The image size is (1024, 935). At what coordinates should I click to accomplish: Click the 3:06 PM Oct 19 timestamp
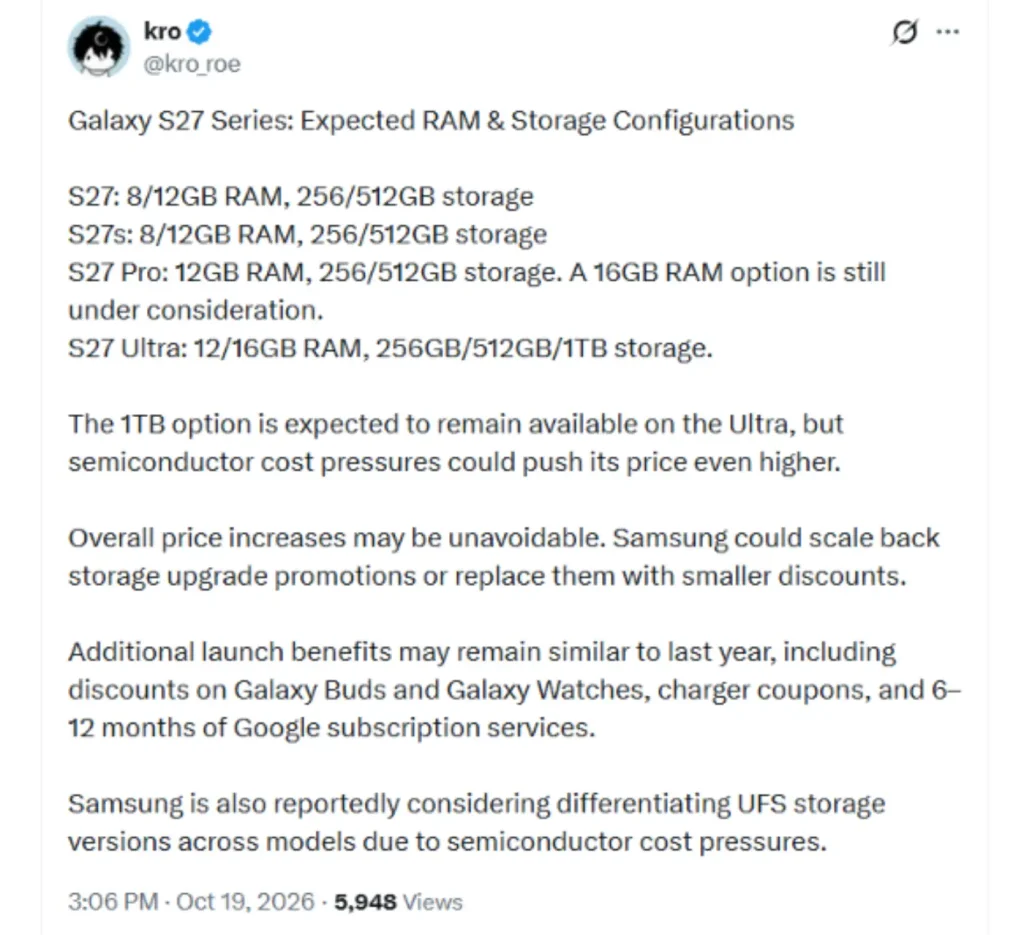pos(191,902)
